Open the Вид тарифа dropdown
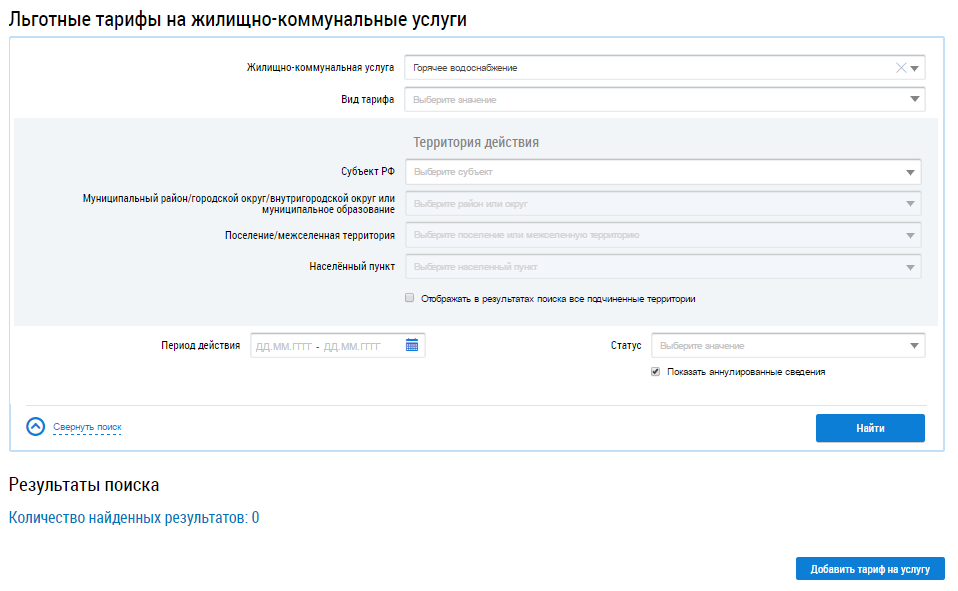This screenshot has width=958, height=591. (664, 99)
